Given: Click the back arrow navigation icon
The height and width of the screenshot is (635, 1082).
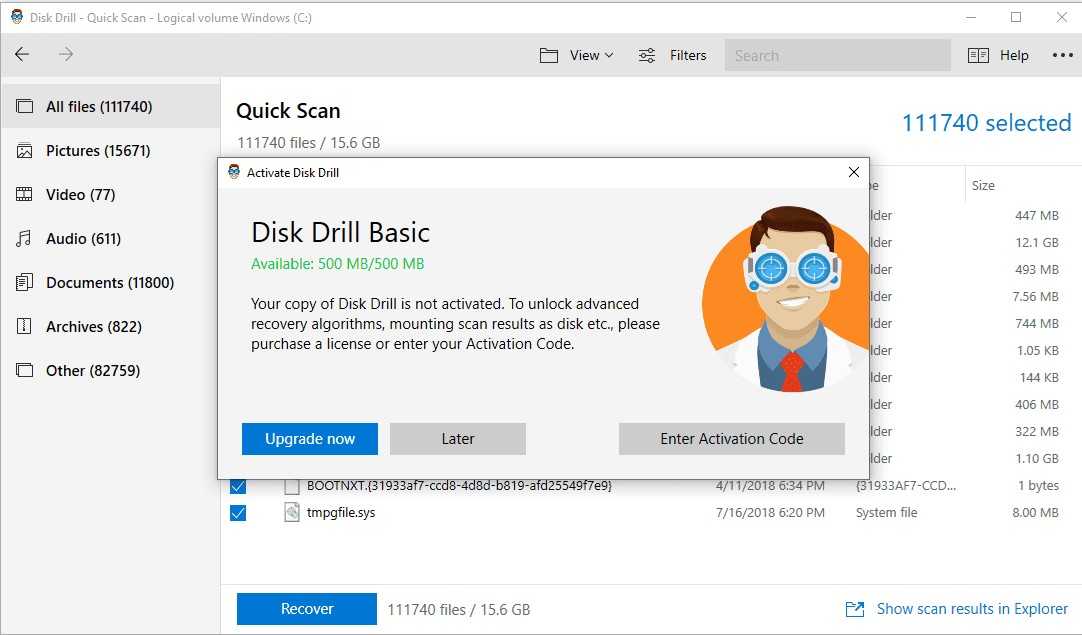Looking at the screenshot, I should 22,55.
